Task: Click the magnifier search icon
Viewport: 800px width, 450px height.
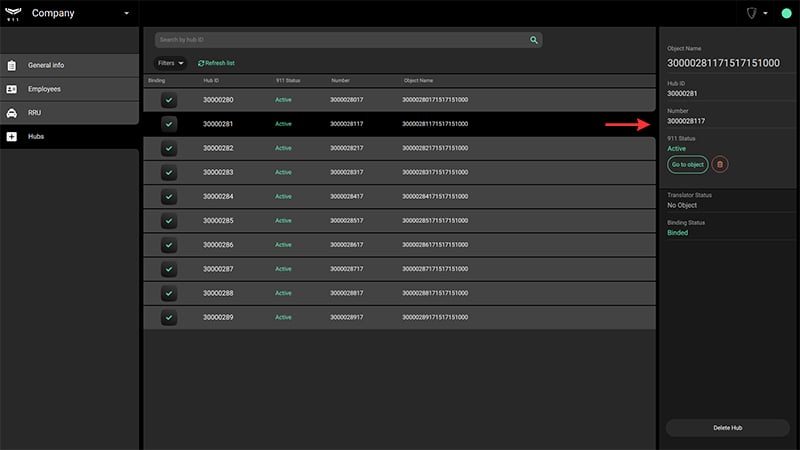Action: click(534, 40)
